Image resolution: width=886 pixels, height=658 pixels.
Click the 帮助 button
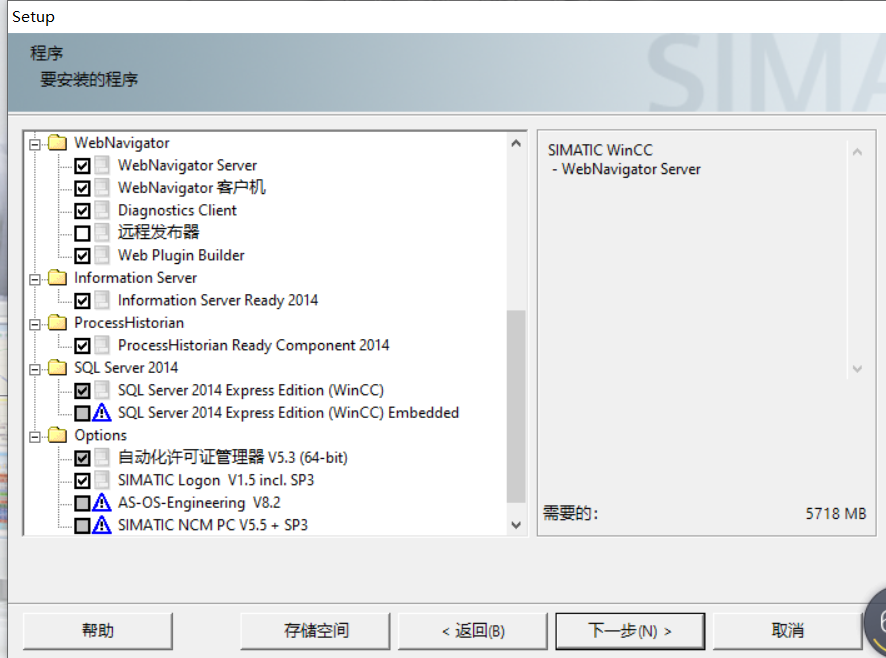pos(97,630)
